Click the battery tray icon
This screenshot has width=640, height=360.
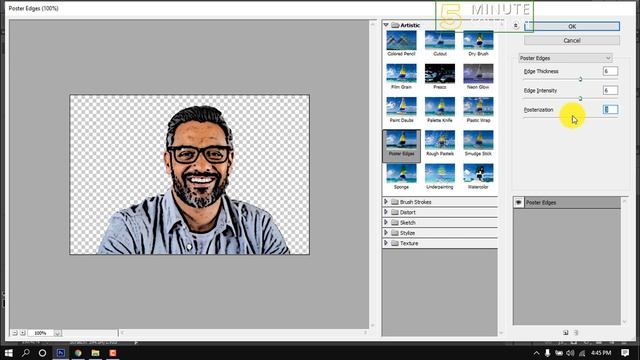point(559,353)
